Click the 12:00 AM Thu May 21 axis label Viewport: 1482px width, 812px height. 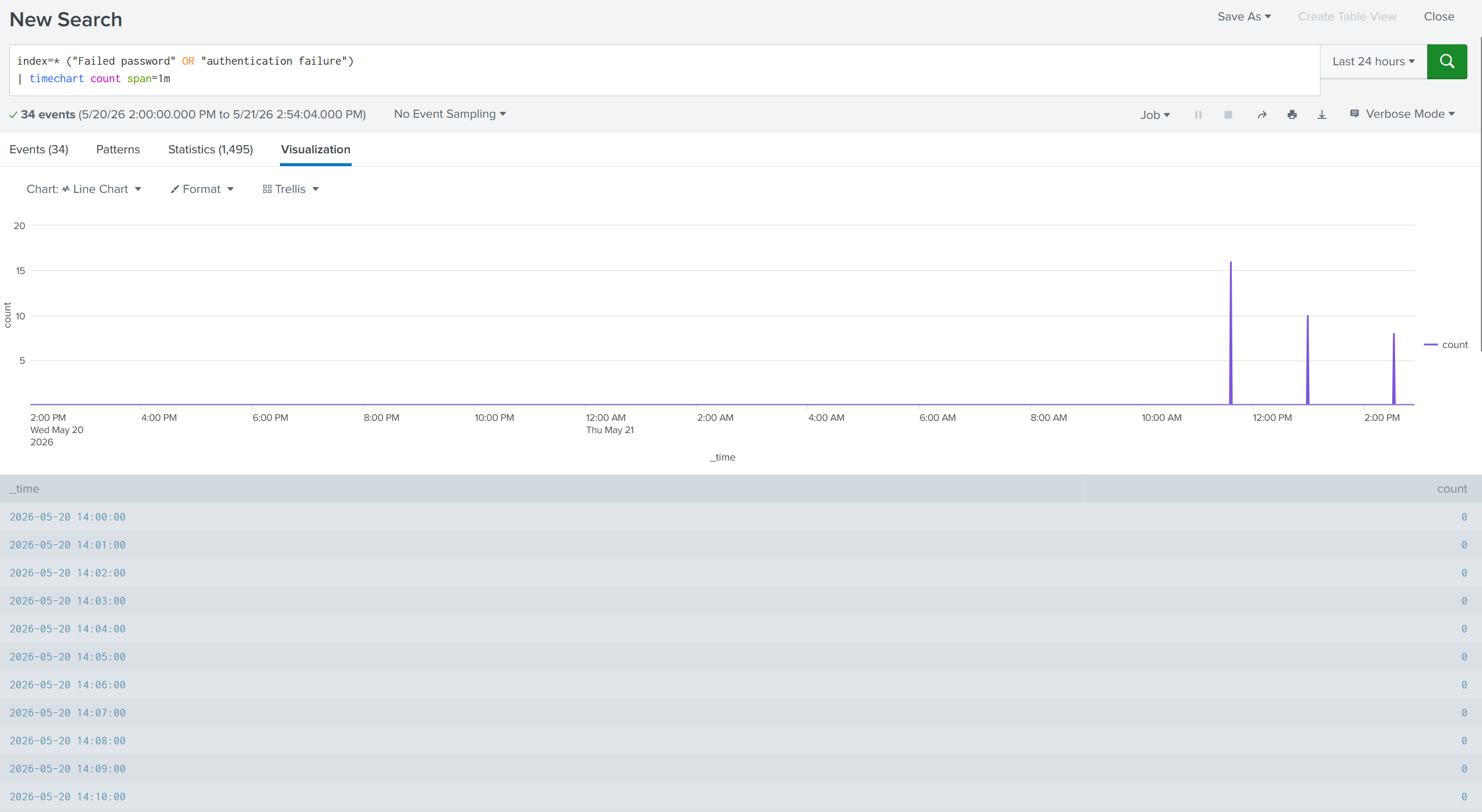(x=609, y=424)
